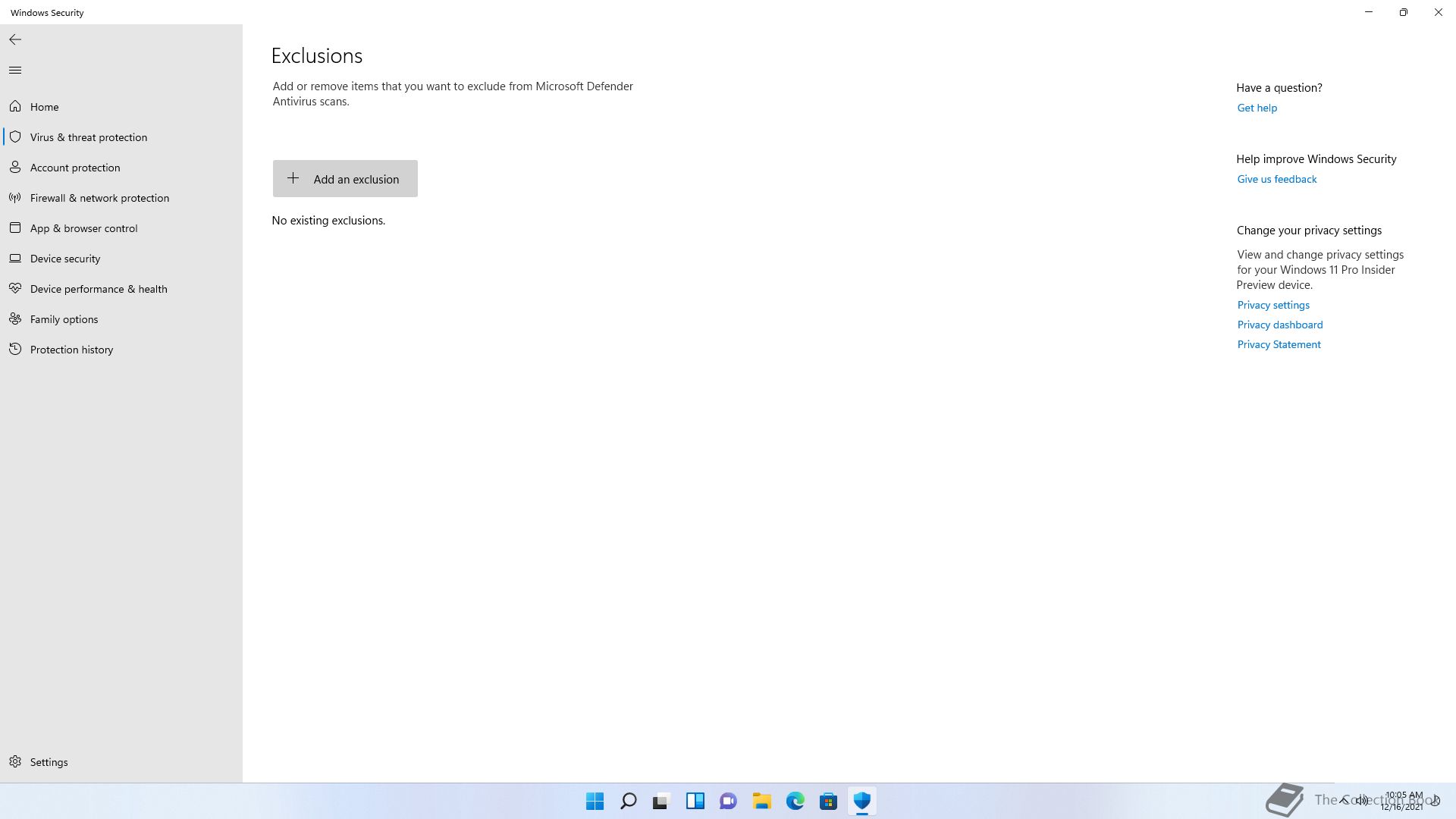Open Privacy Statement link
The width and height of the screenshot is (1456, 819).
pos(1279,344)
